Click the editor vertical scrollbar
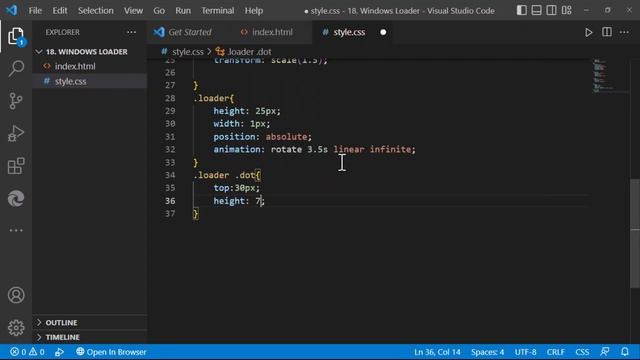 (635, 233)
